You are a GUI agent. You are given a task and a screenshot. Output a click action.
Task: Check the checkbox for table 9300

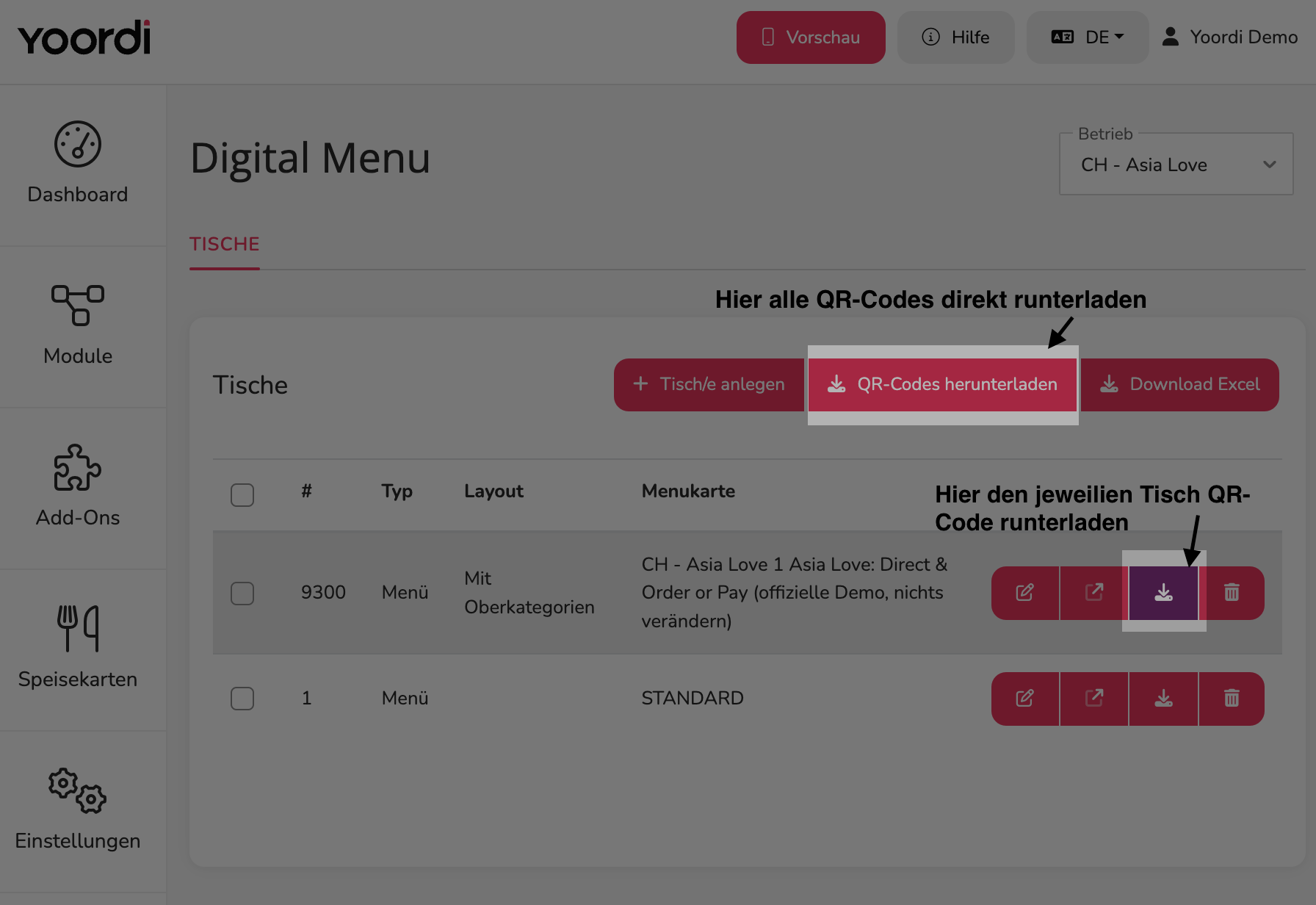pos(242,593)
